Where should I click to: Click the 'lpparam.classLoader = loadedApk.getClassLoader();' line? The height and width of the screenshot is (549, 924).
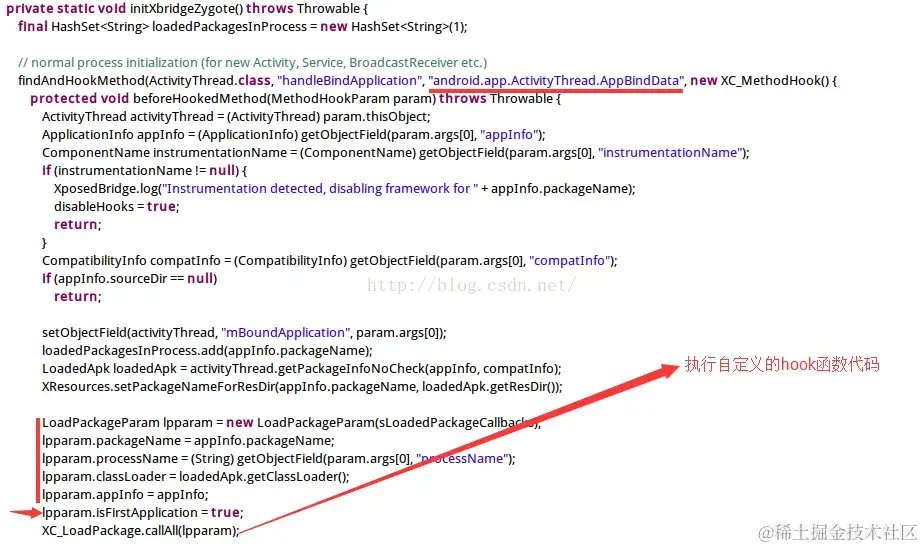coord(196,477)
